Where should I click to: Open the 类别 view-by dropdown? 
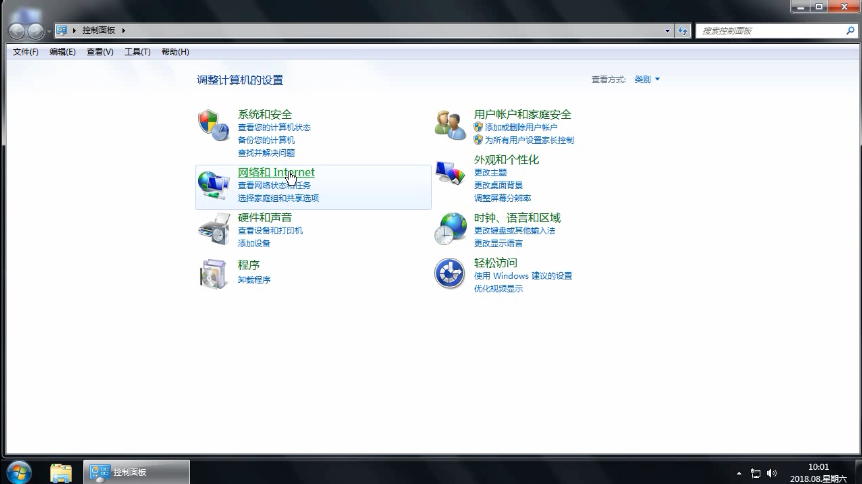pos(647,79)
